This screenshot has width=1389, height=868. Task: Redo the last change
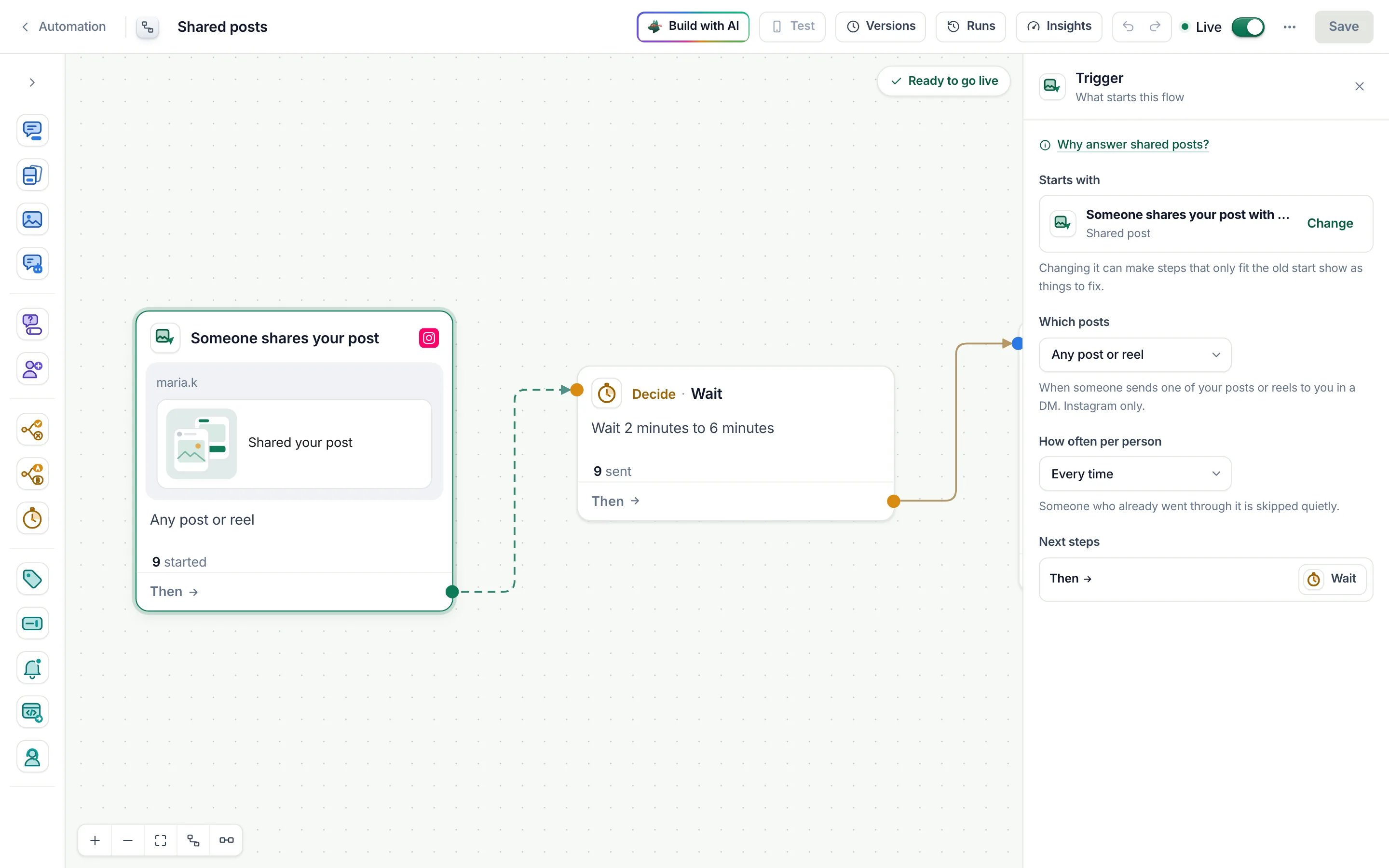pos(1155,27)
